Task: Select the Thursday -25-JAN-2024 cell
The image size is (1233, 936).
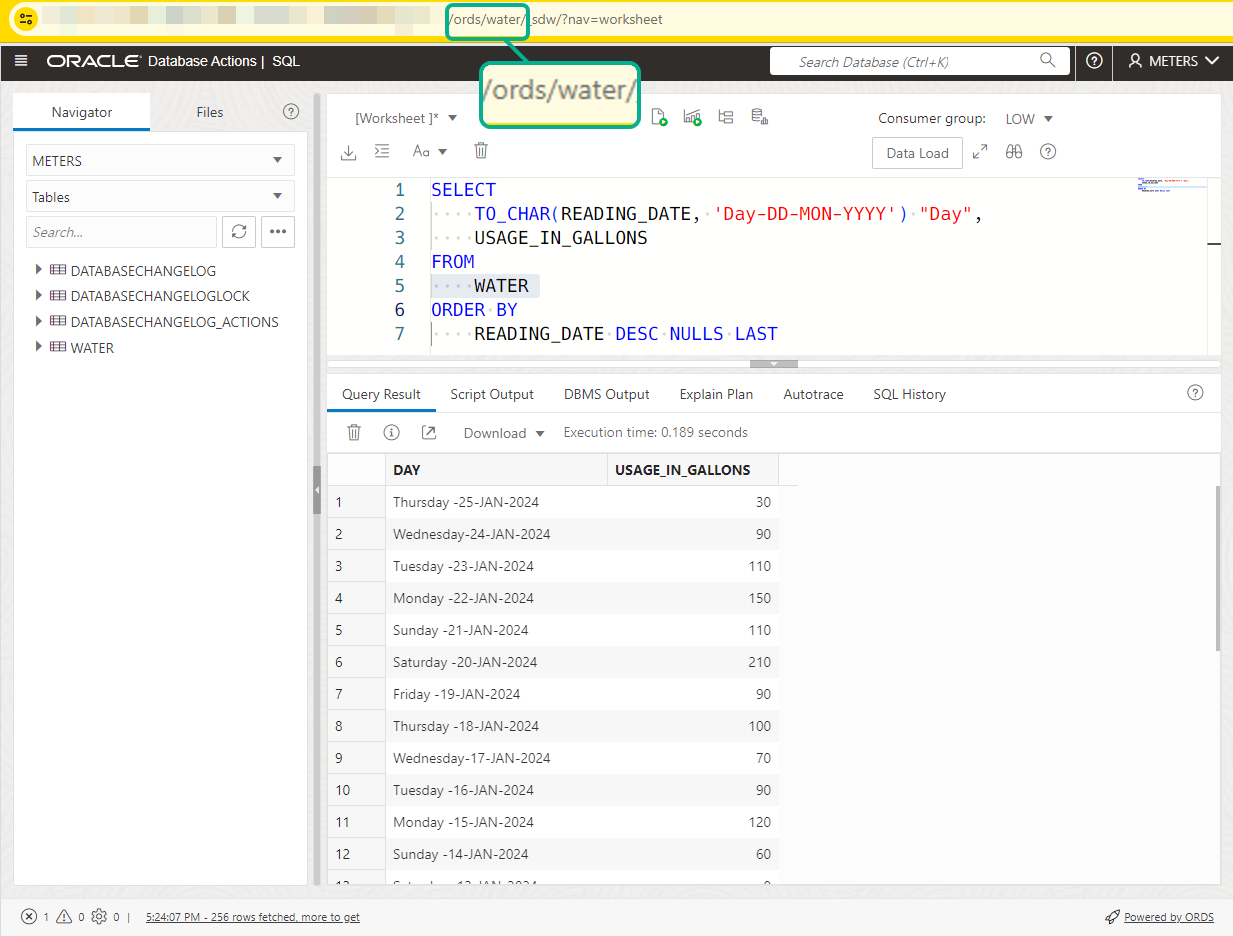Action: [x=496, y=502]
